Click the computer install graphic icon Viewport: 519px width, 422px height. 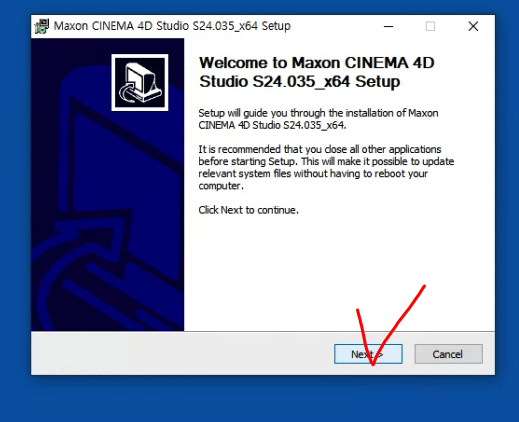point(140,83)
